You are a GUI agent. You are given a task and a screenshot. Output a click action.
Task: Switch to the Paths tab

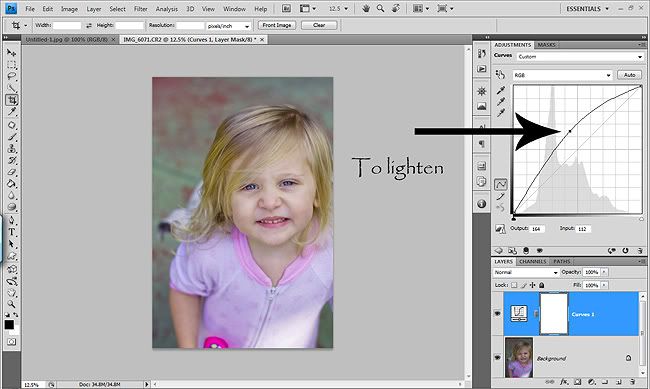(562, 261)
